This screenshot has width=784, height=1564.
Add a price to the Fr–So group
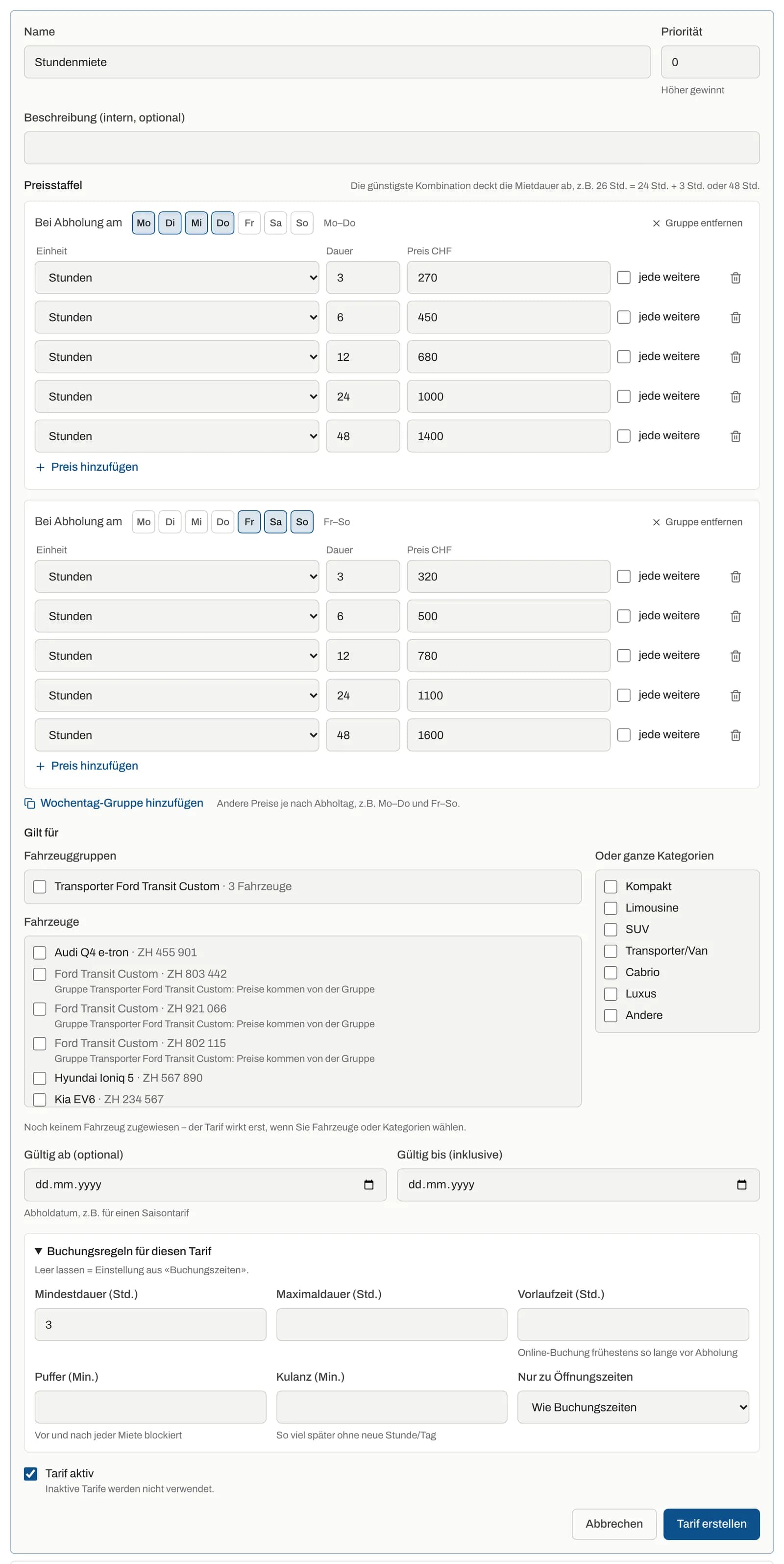87,766
